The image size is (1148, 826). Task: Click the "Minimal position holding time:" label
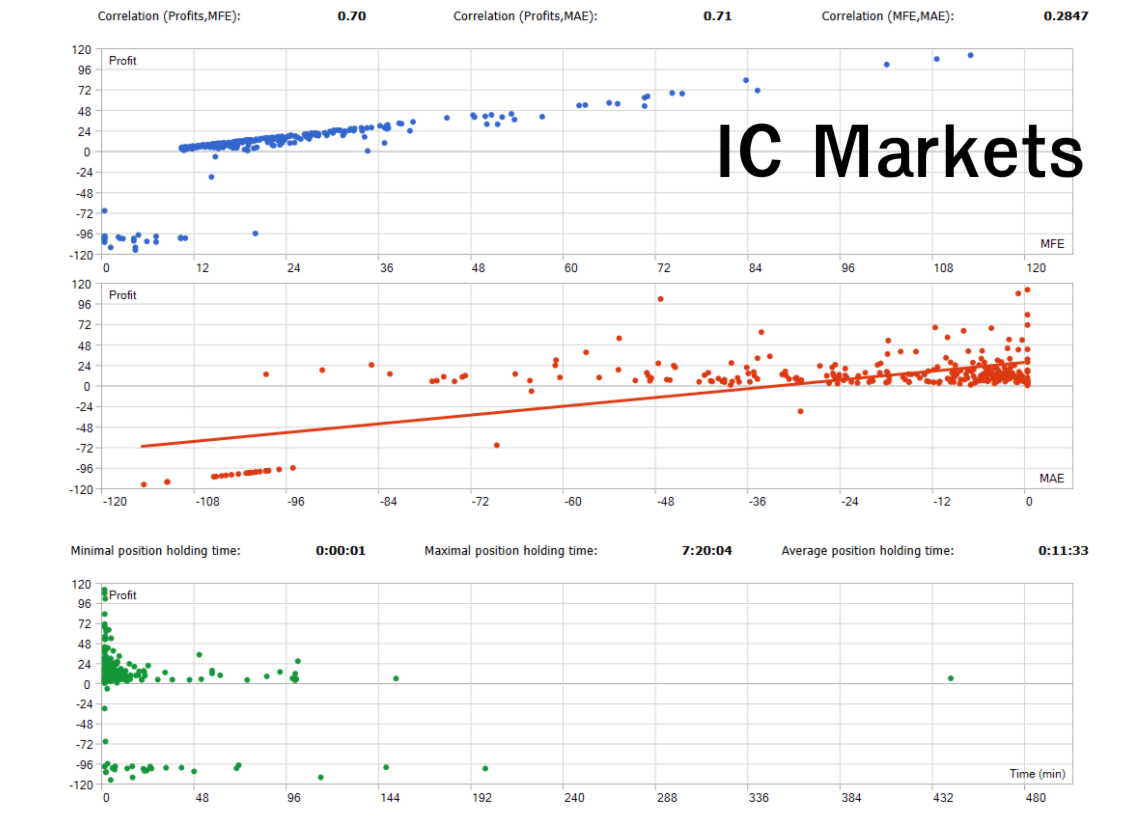click(155, 551)
